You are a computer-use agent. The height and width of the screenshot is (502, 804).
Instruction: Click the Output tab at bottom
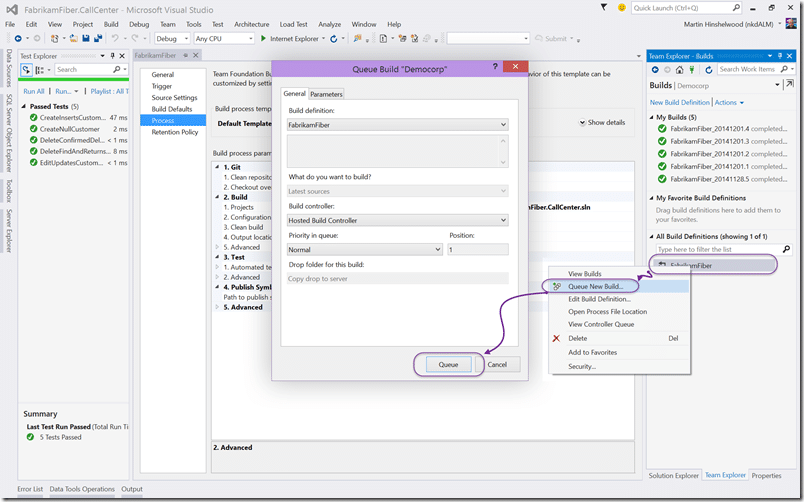pos(132,489)
